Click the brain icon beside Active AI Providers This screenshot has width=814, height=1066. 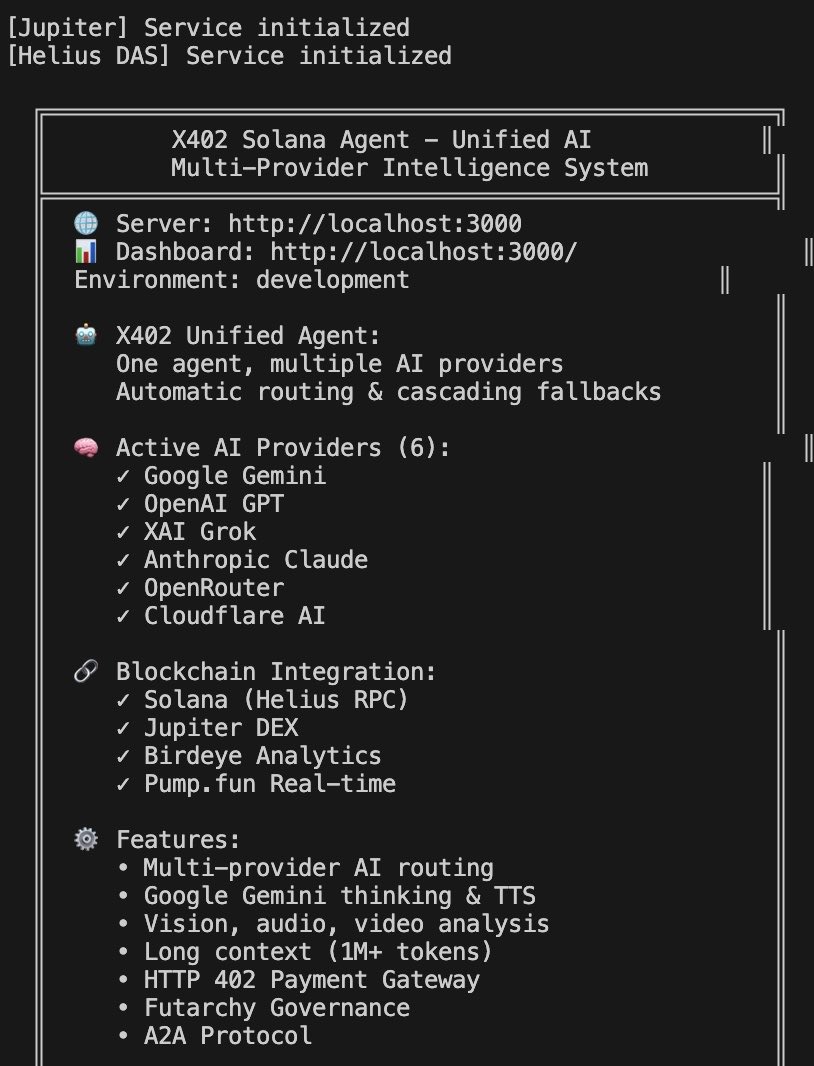pos(86,448)
